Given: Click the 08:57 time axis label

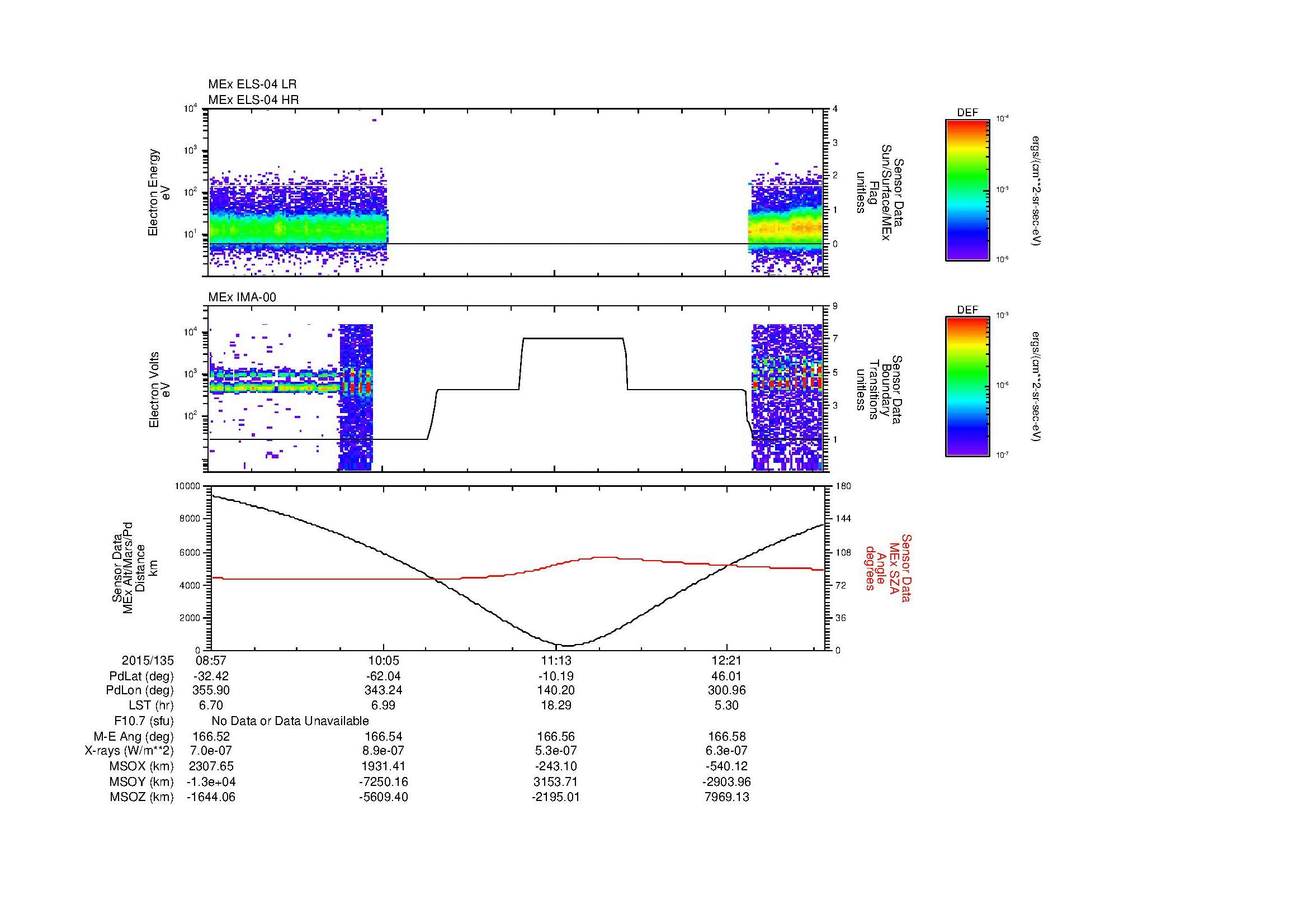Looking at the screenshot, I should coord(211,661).
